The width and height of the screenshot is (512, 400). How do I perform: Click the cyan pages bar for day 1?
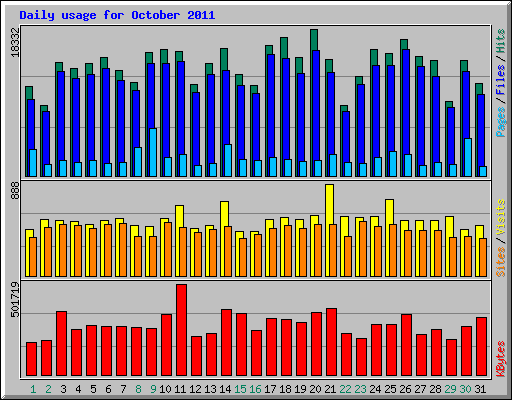coord(33,163)
